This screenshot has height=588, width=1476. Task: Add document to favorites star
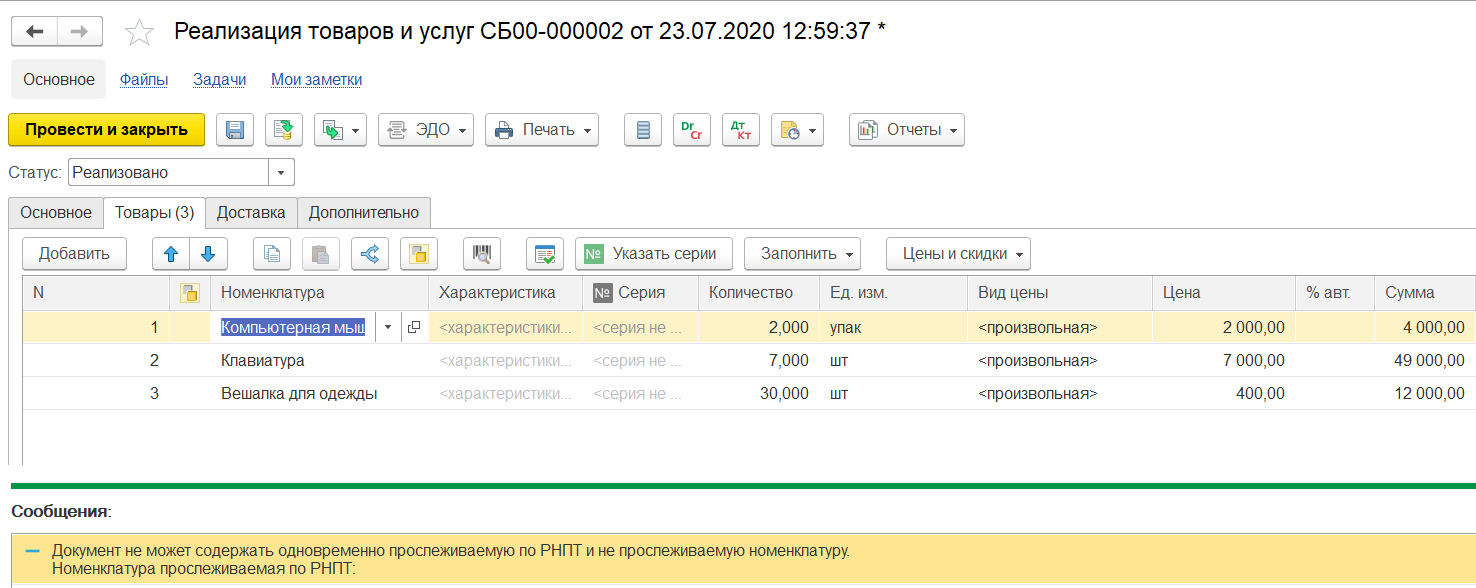pyautogui.click(x=139, y=33)
